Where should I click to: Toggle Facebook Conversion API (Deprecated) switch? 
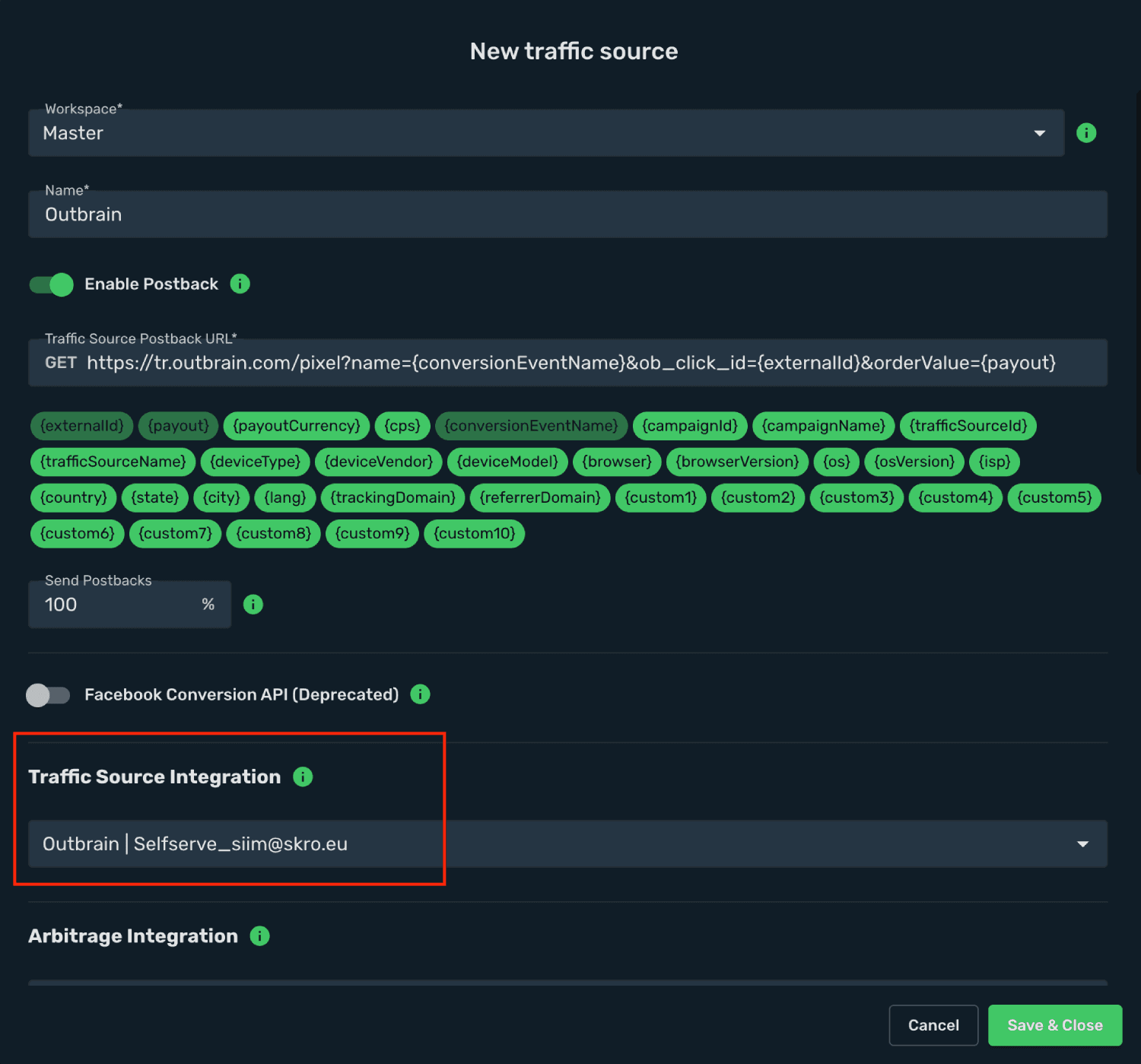tap(48, 695)
